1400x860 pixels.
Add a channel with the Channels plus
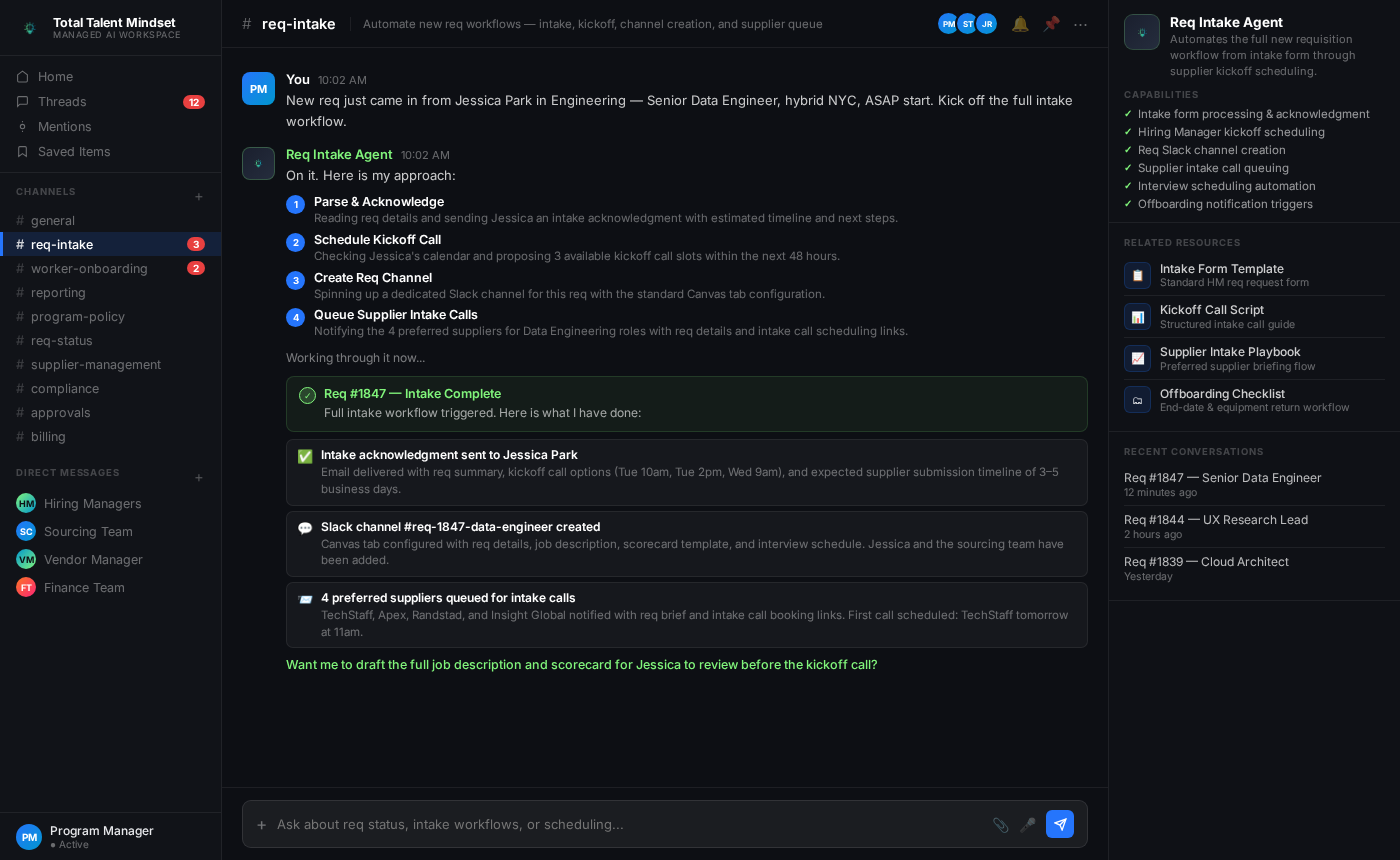199,197
